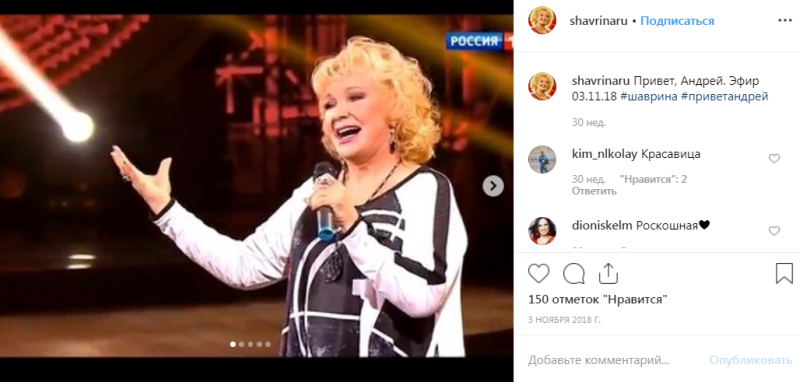800x382 pixels.
Task: Submit the comment with Опубликовать
Action: click(751, 360)
